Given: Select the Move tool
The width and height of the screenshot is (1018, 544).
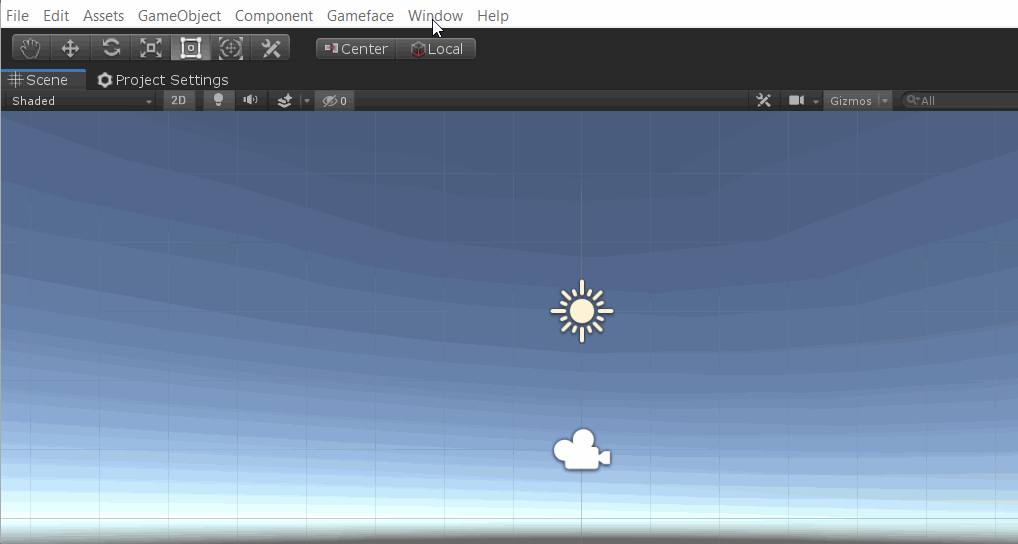Looking at the screenshot, I should [x=70, y=48].
